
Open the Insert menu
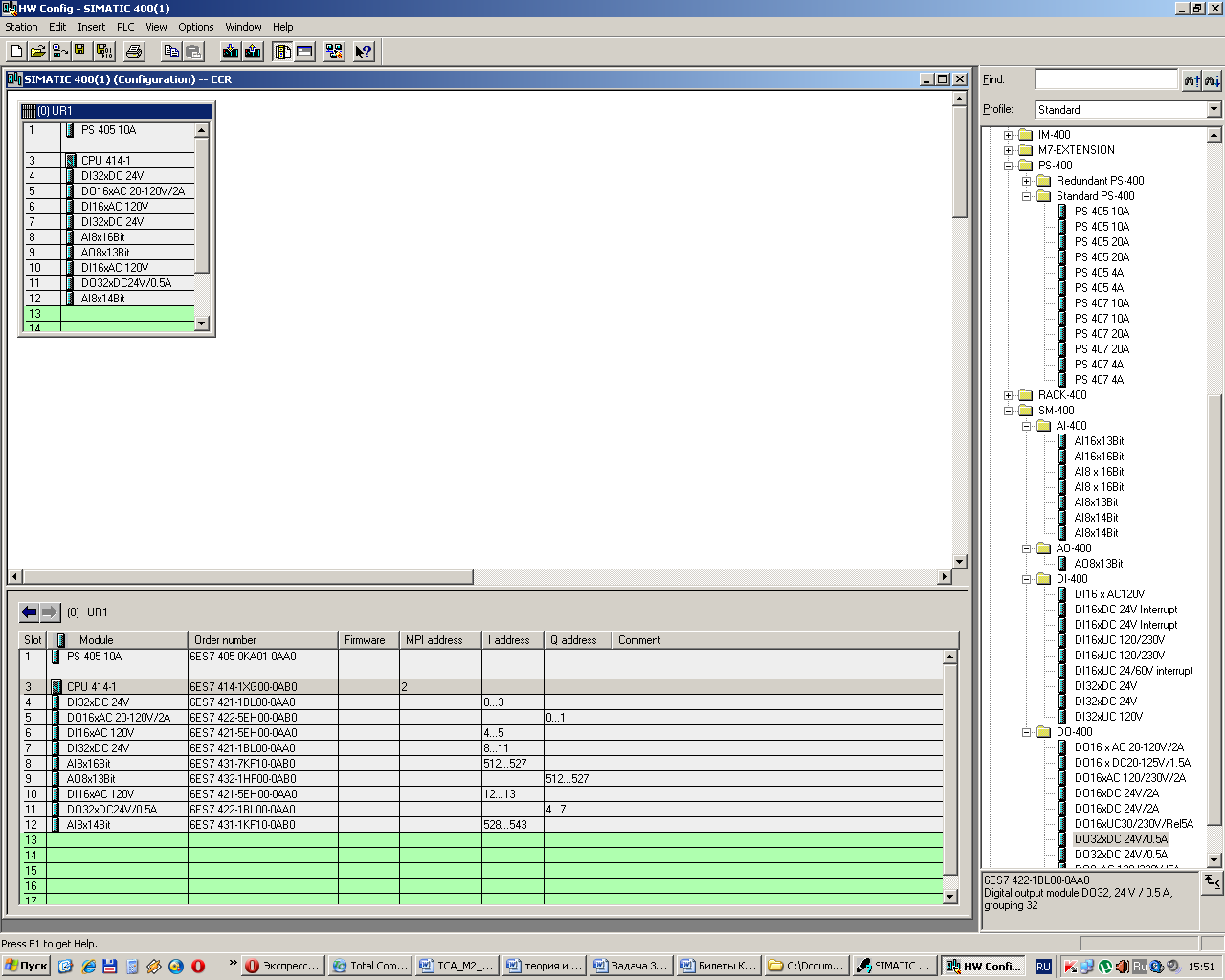pyautogui.click(x=92, y=27)
